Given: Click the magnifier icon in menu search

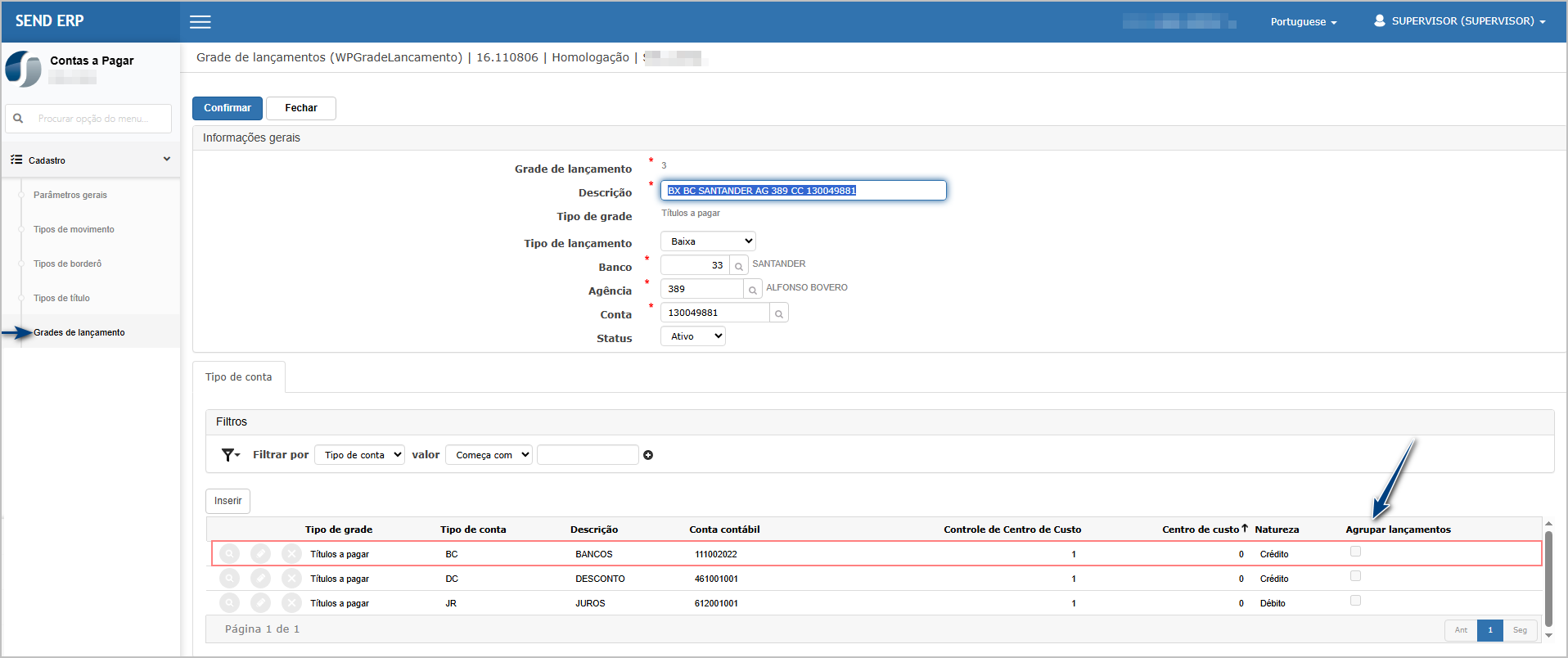Looking at the screenshot, I should pos(18,119).
